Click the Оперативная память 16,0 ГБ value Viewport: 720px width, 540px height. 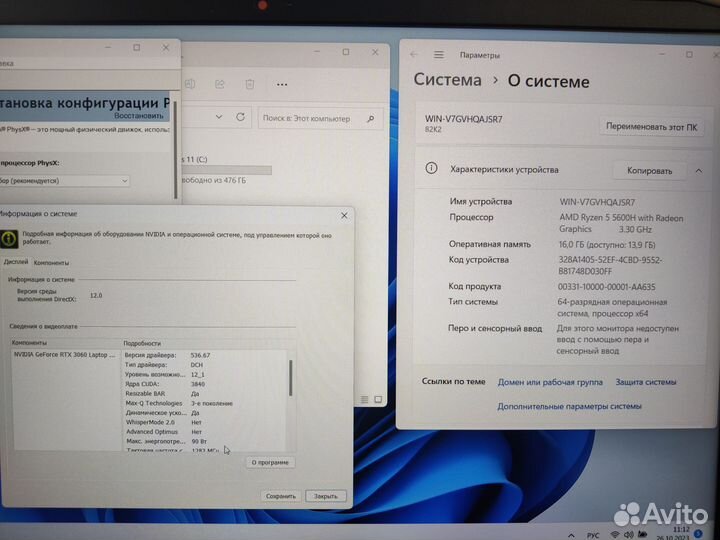pyautogui.click(x=607, y=245)
